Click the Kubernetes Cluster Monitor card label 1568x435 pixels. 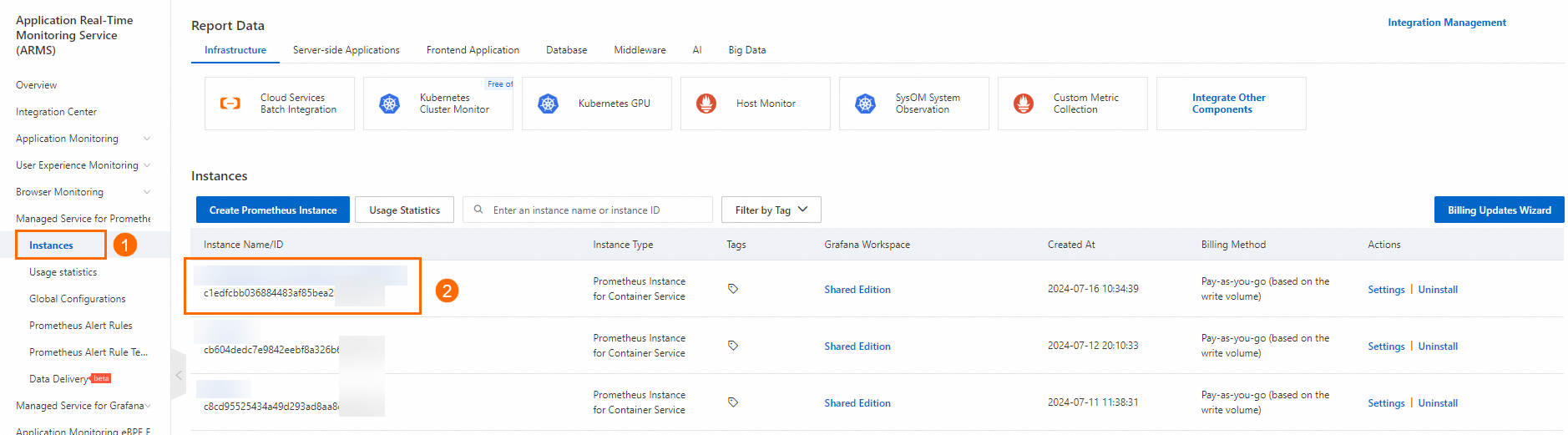pos(454,104)
